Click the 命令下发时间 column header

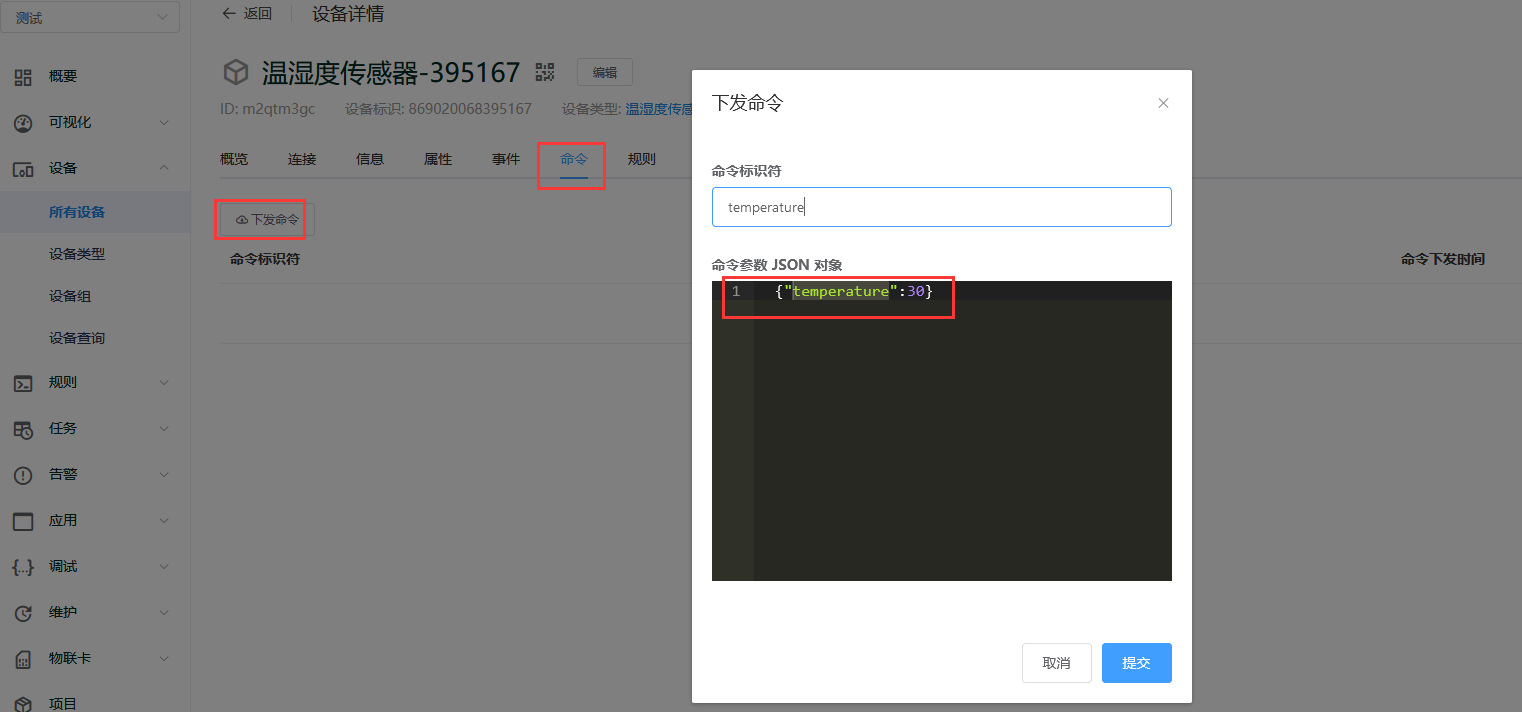click(x=1443, y=259)
